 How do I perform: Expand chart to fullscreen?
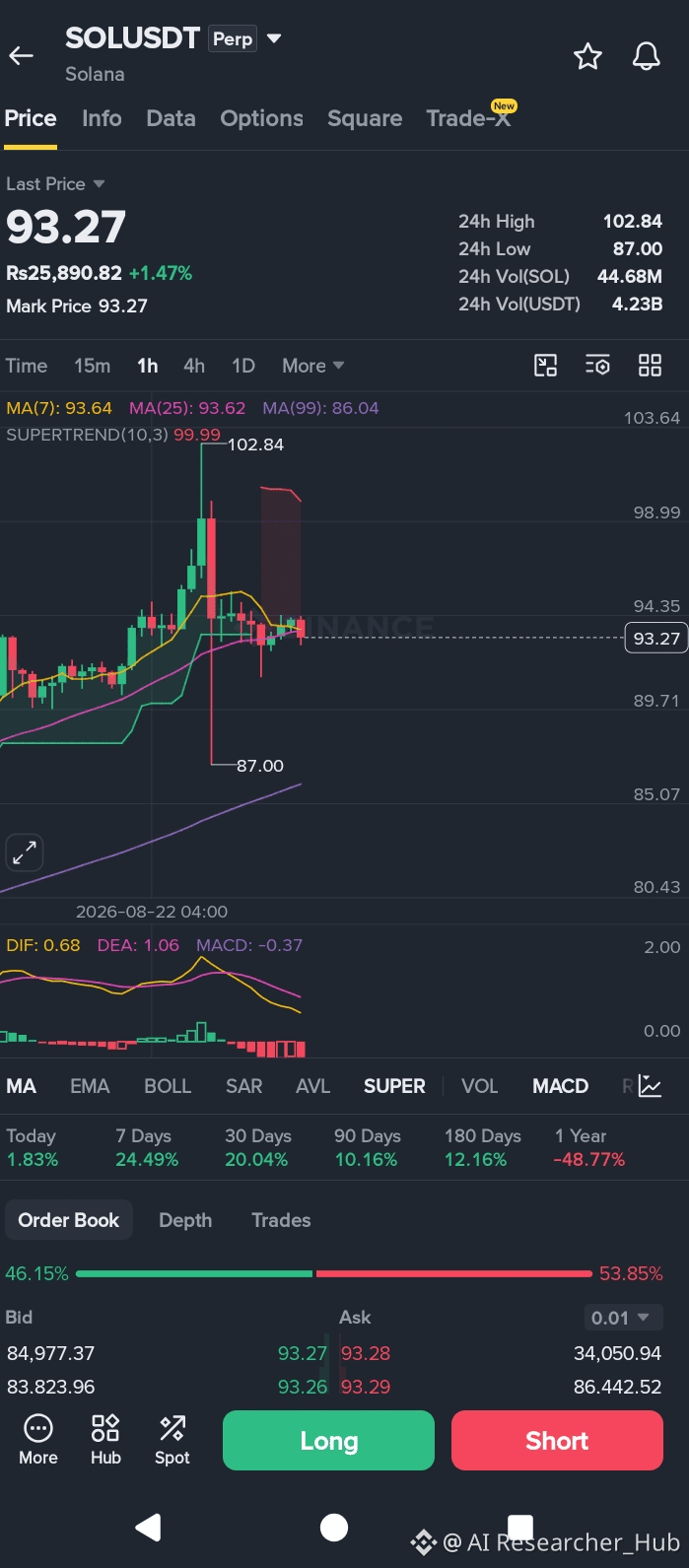click(25, 852)
